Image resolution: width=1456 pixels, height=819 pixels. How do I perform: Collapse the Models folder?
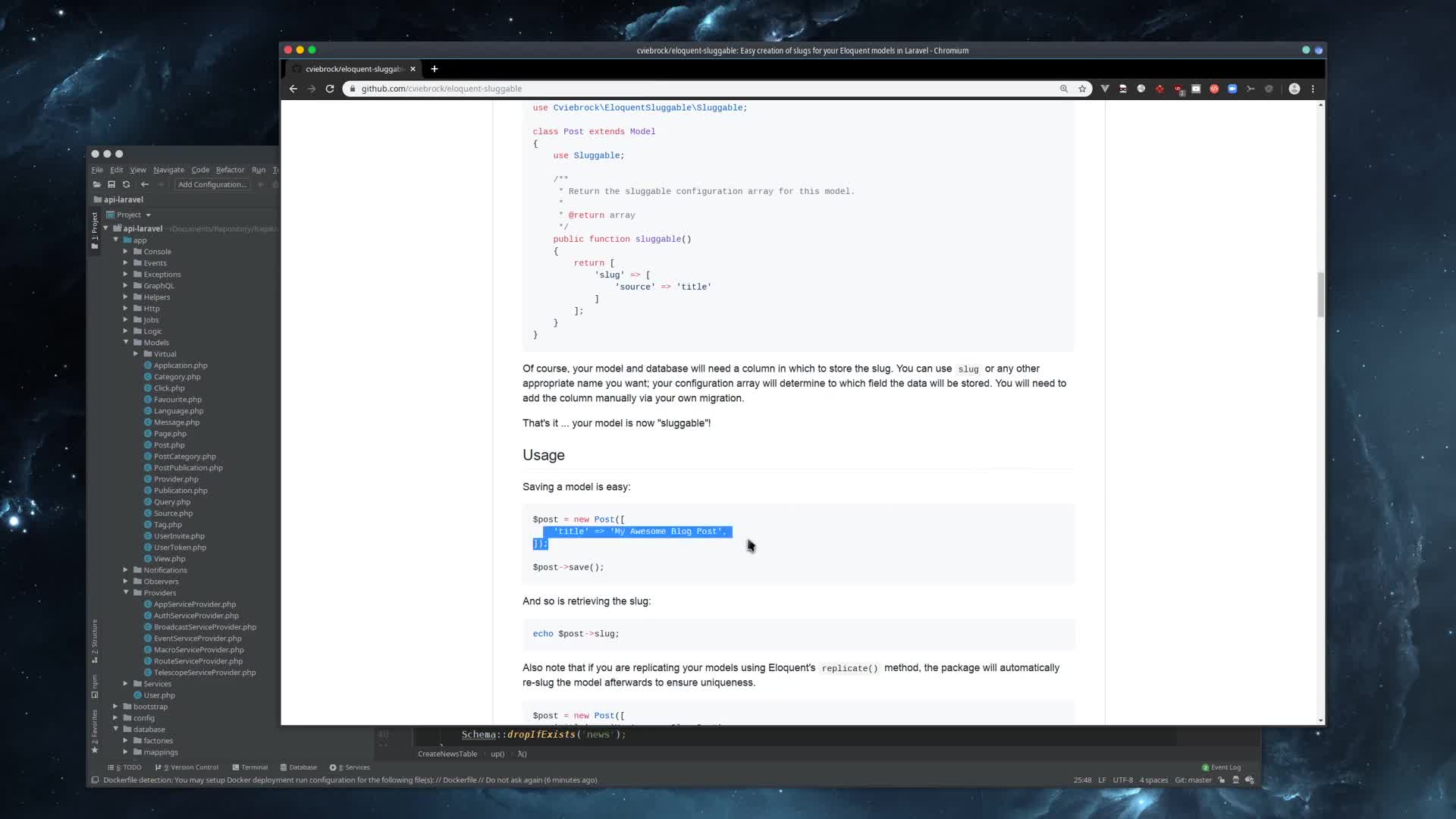126,342
